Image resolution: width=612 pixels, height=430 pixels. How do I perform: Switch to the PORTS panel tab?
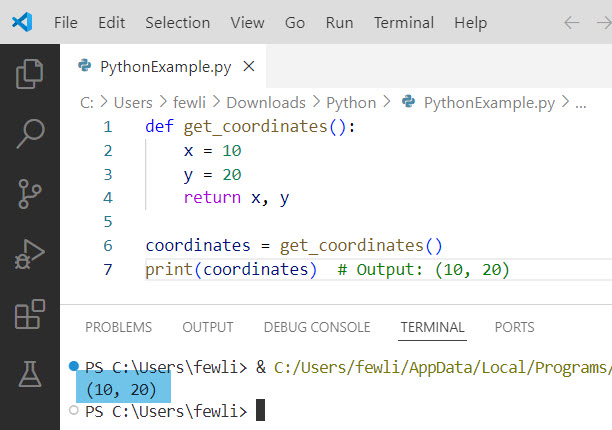click(x=514, y=327)
